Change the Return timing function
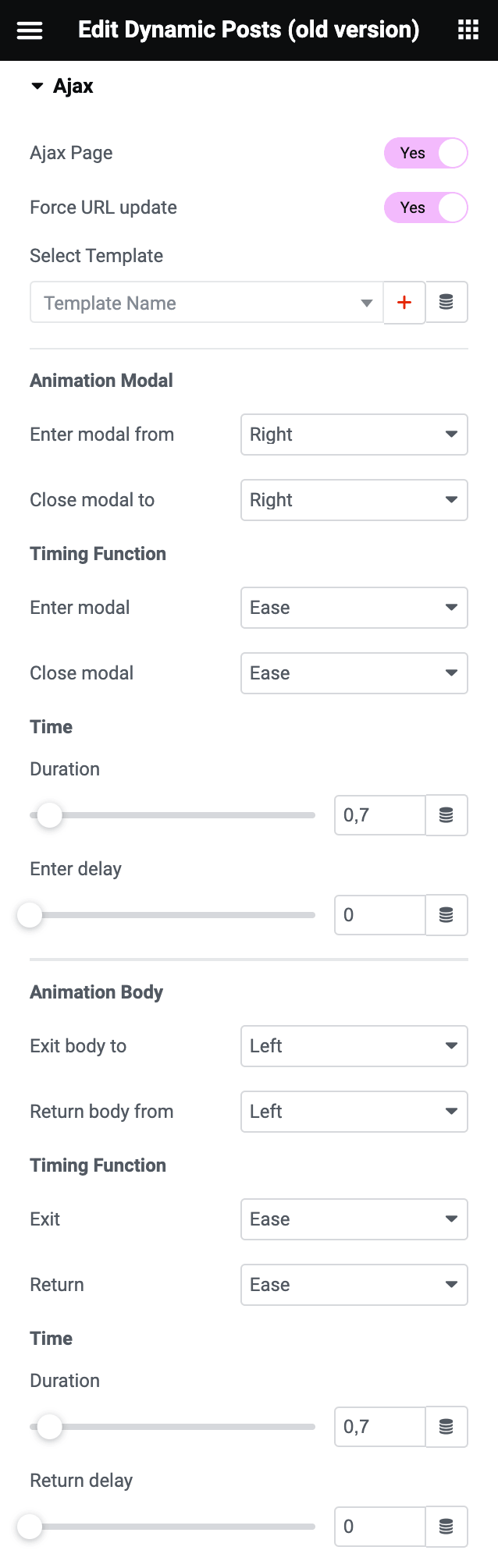The height and width of the screenshot is (1568, 498). pyautogui.click(x=354, y=1285)
